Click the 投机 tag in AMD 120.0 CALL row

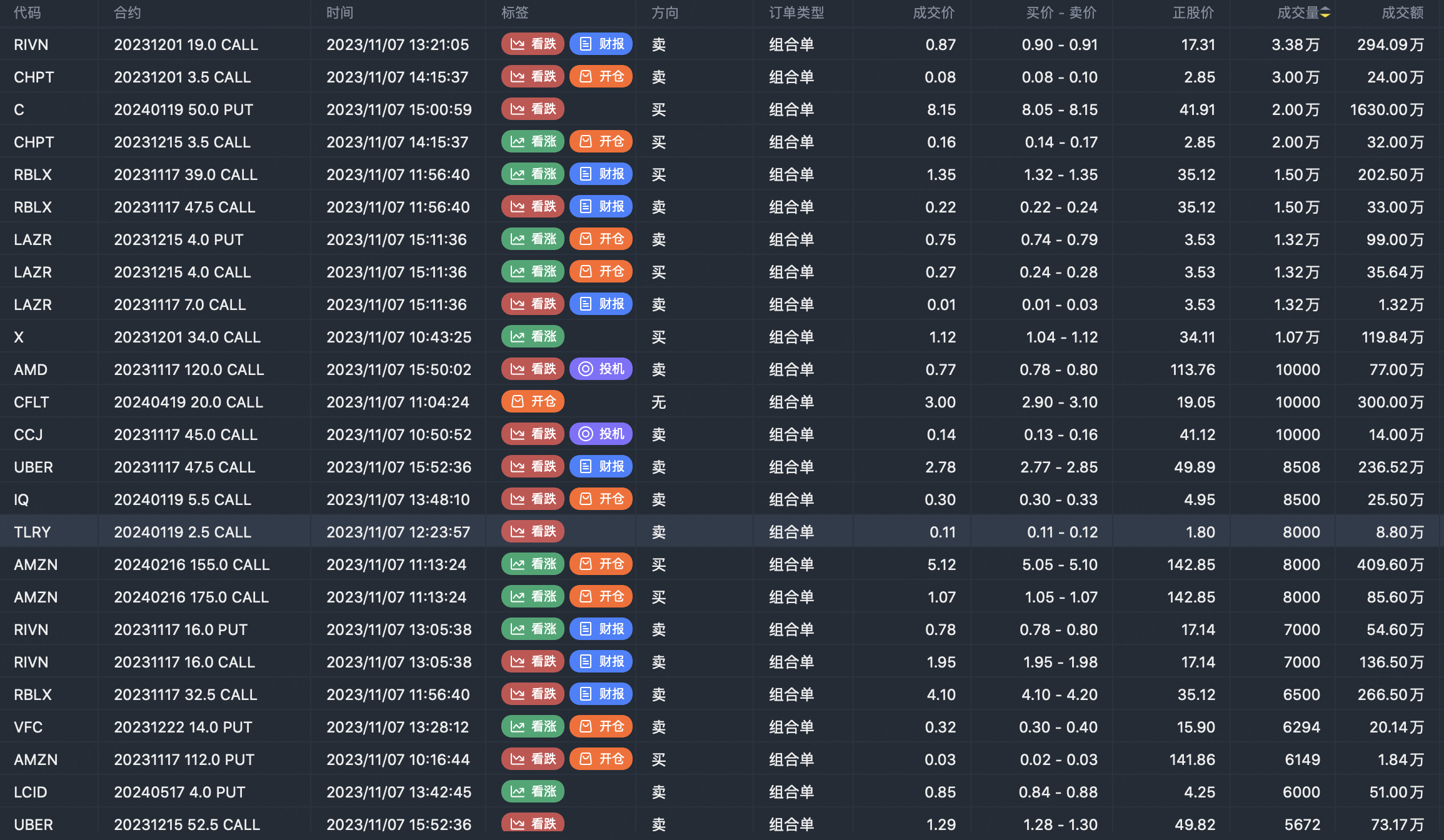(601, 369)
